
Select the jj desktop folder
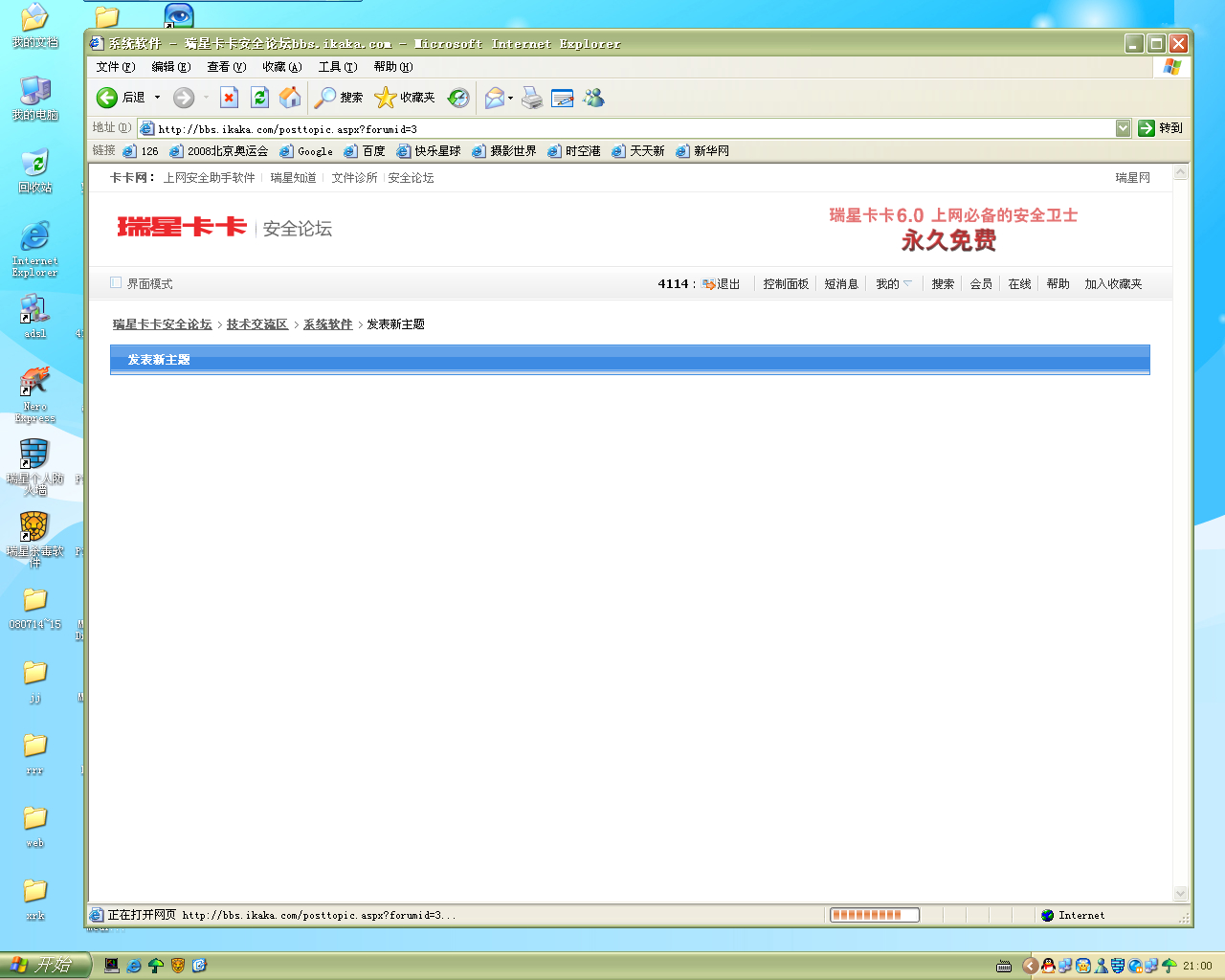pos(35,680)
